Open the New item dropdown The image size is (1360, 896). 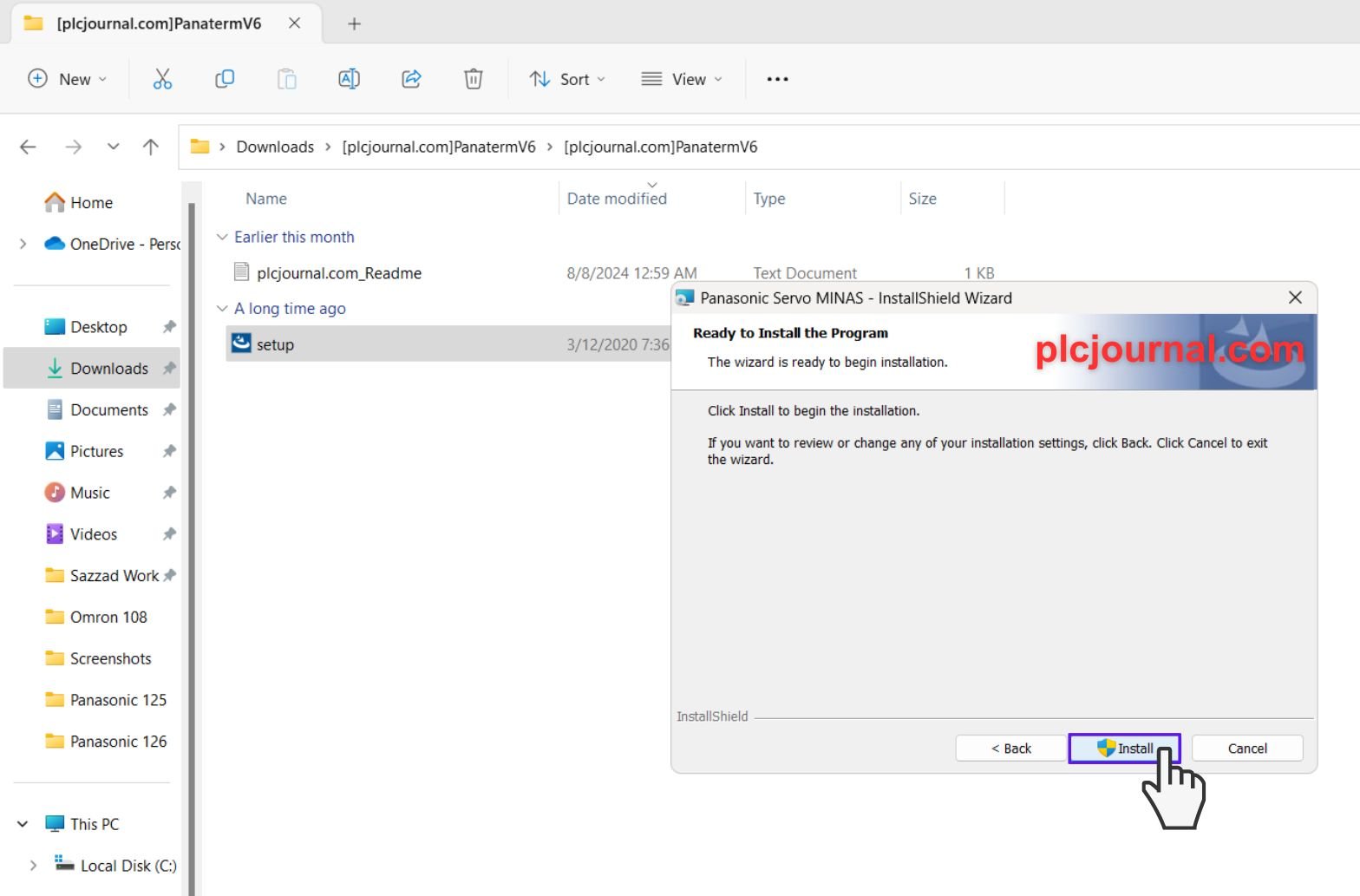click(68, 79)
